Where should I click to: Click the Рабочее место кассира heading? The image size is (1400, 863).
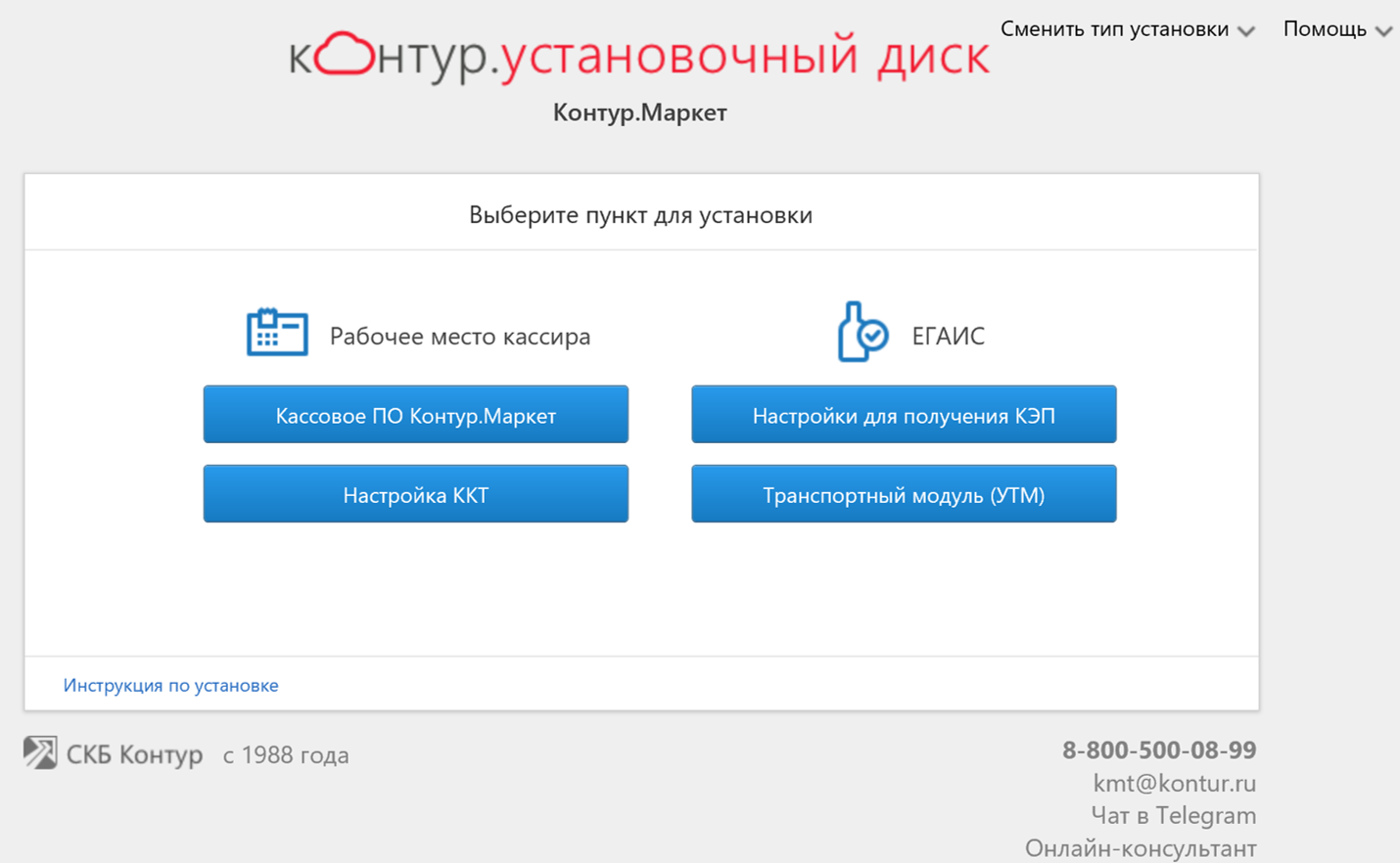(460, 336)
